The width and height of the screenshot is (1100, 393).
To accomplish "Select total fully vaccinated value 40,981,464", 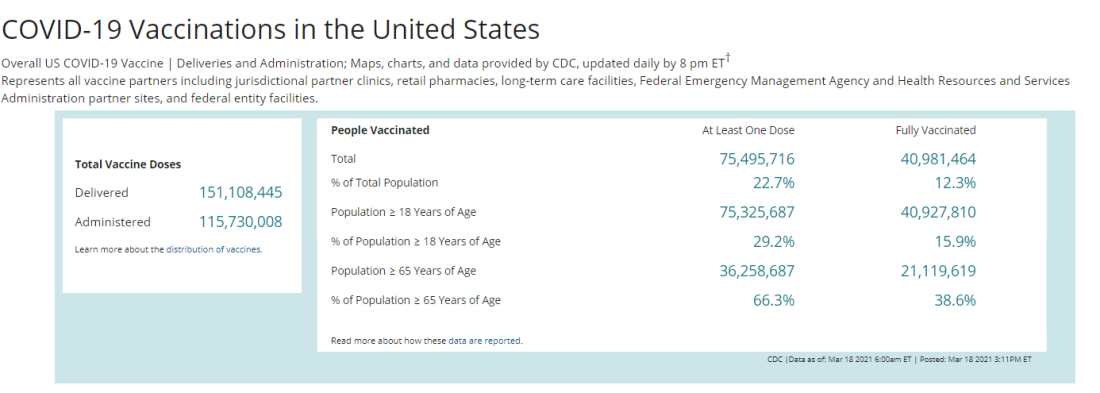I will coord(938,159).
